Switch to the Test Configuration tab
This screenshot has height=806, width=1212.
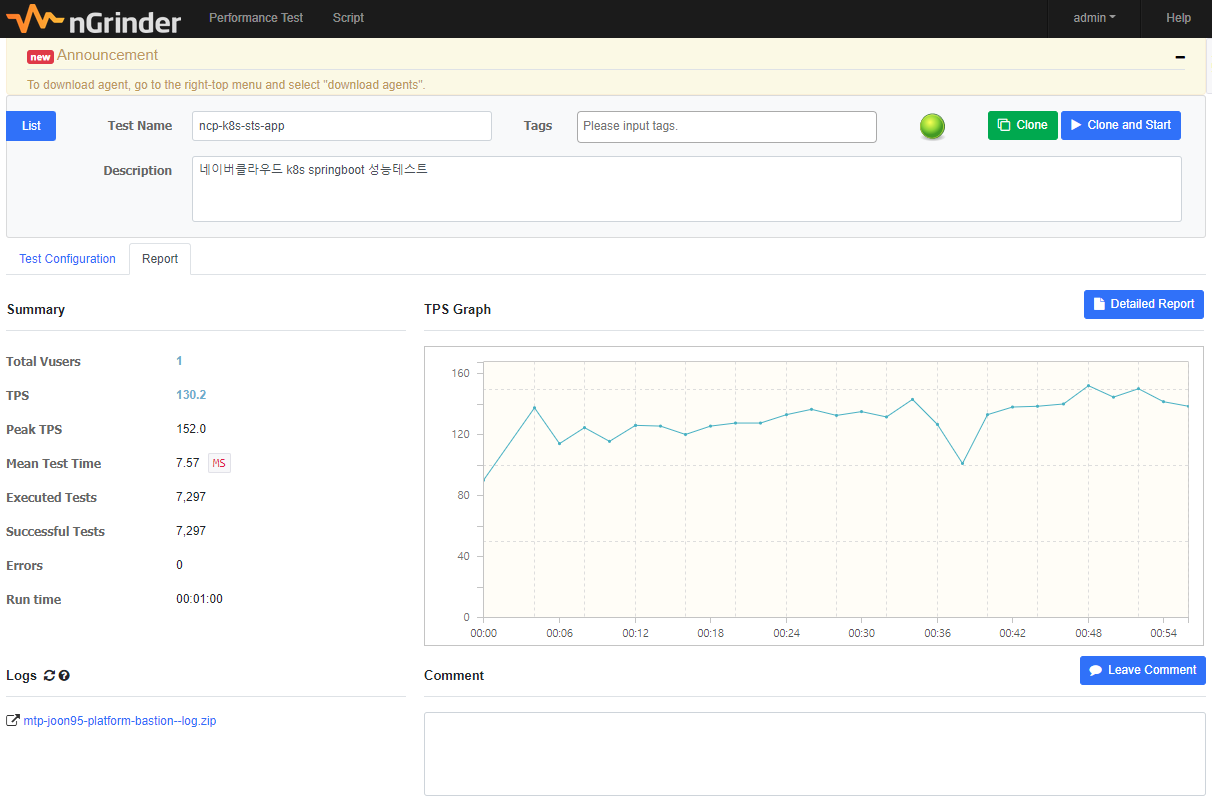tap(67, 259)
